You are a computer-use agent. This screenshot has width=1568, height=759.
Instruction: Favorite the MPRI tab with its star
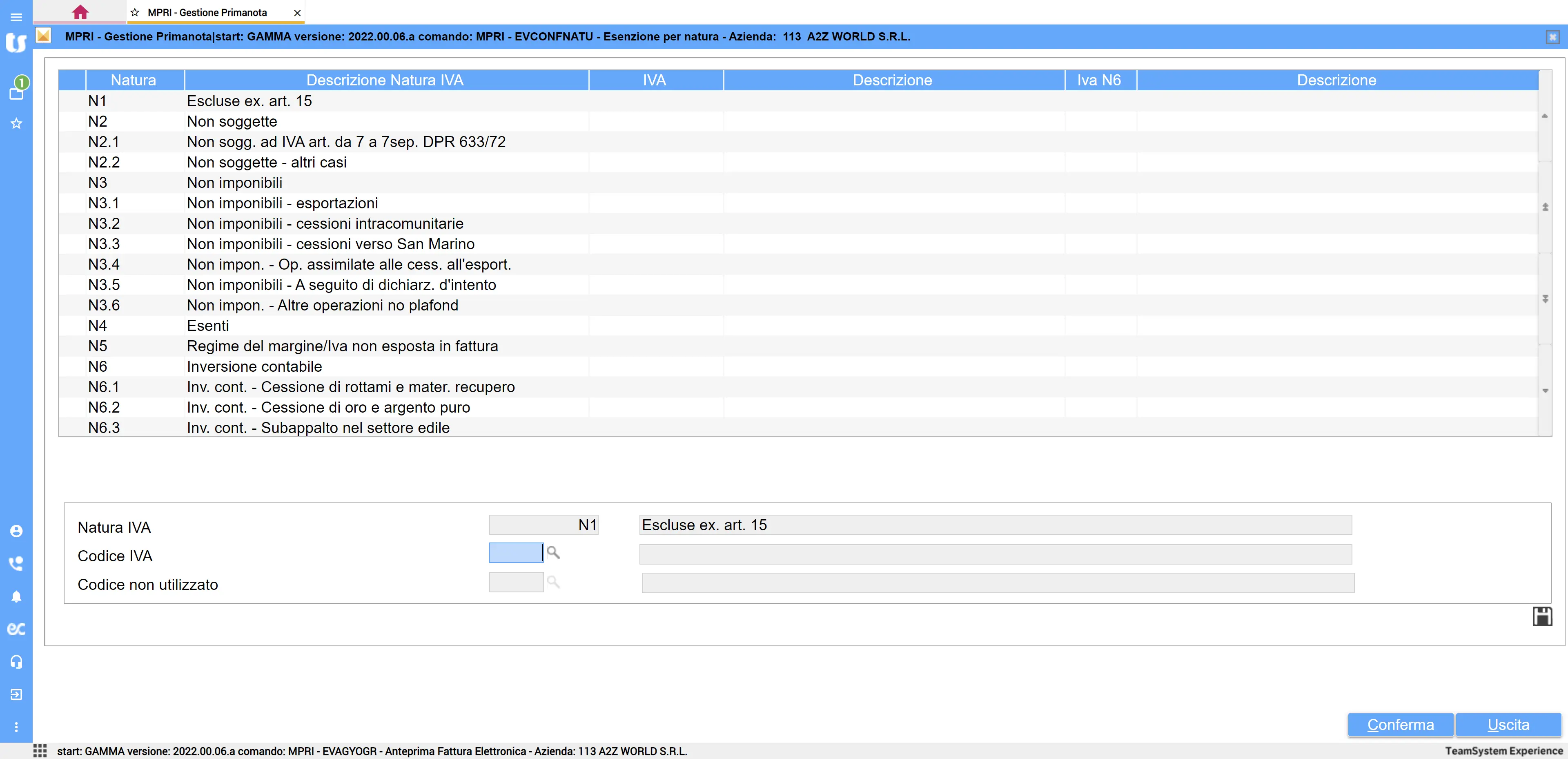tap(135, 13)
